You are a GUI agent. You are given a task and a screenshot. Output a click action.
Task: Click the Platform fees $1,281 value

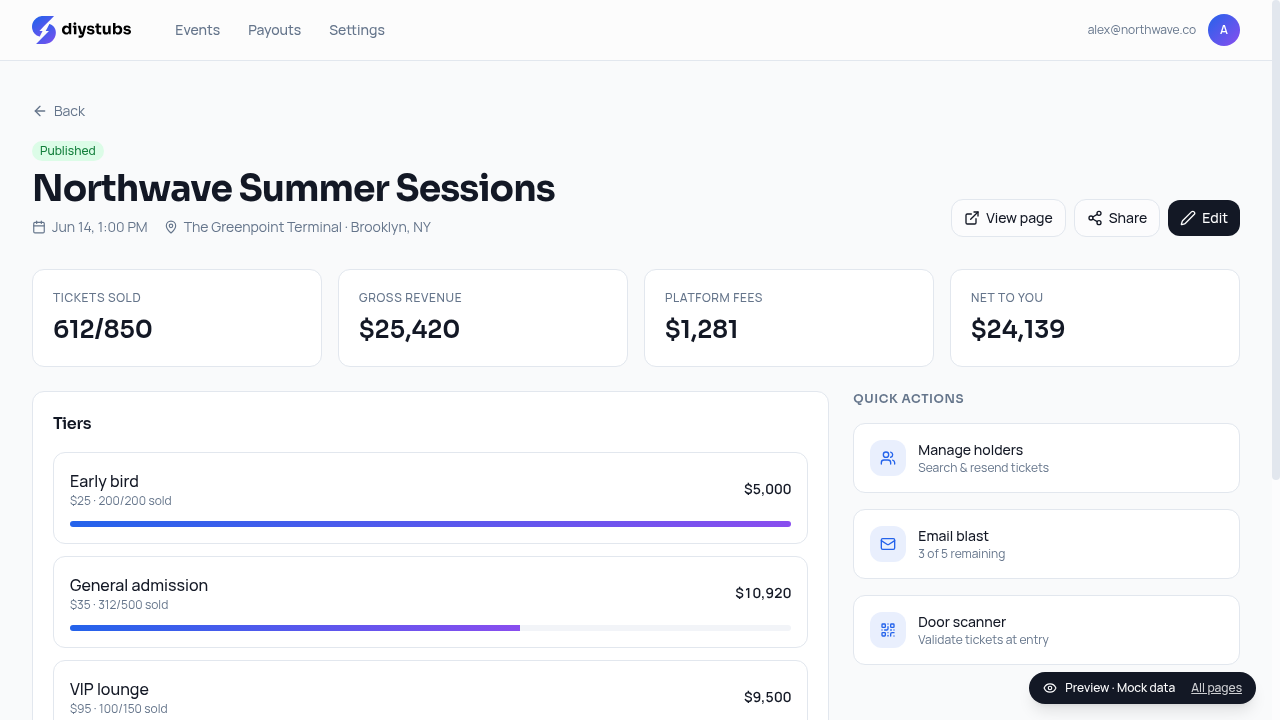pos(701,329)
